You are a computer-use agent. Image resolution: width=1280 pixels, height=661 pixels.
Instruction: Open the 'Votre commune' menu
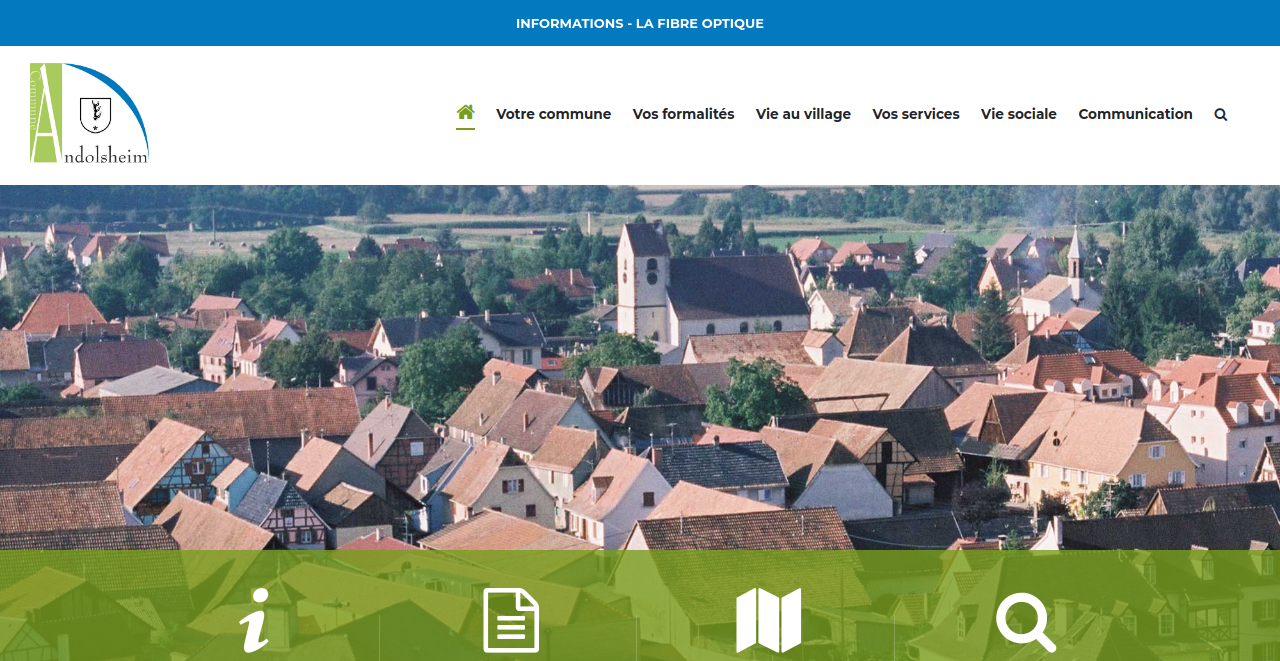(x=553, y=114)
